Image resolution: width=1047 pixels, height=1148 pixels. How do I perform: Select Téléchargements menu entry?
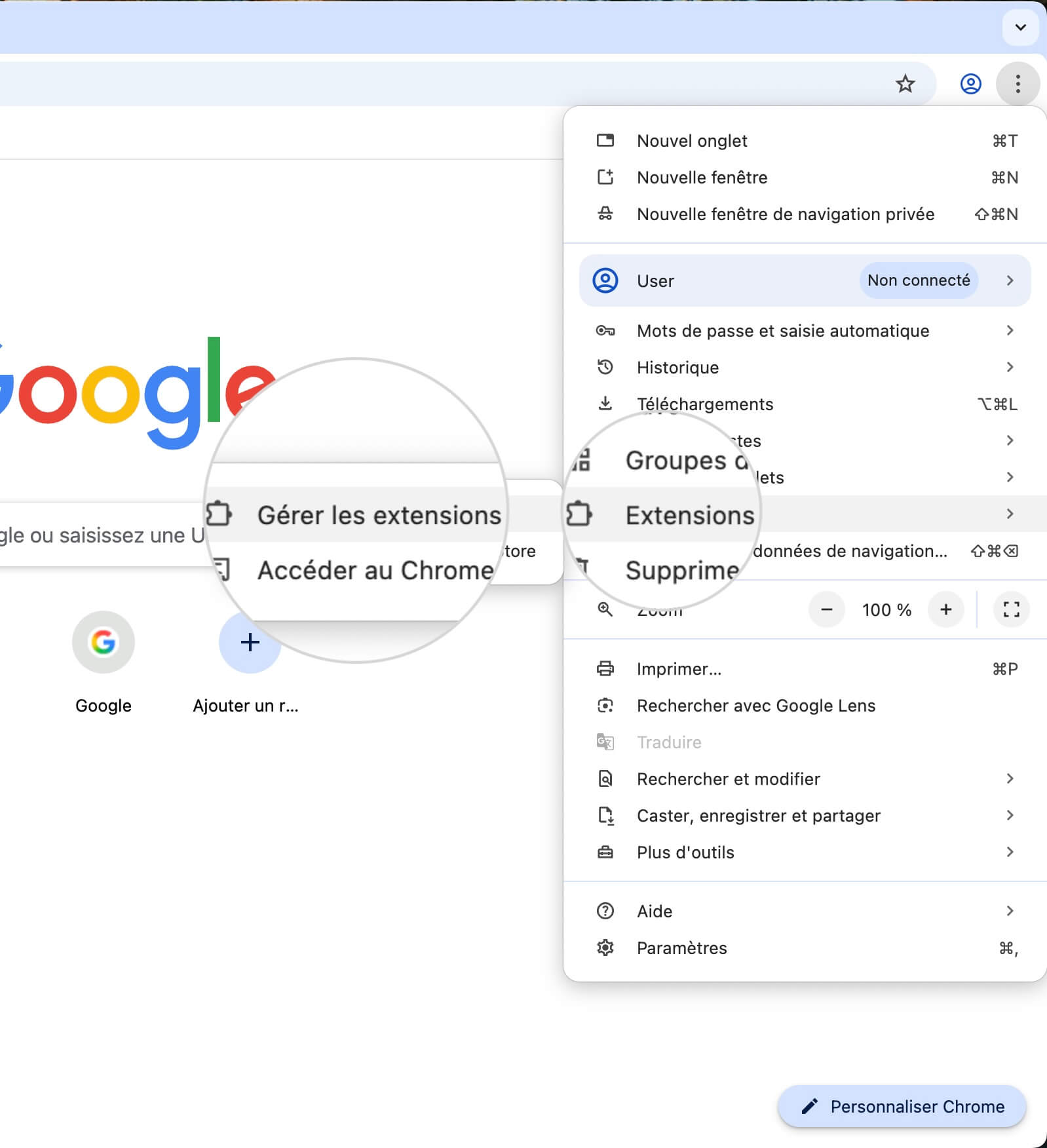click(x=805, y=404)
